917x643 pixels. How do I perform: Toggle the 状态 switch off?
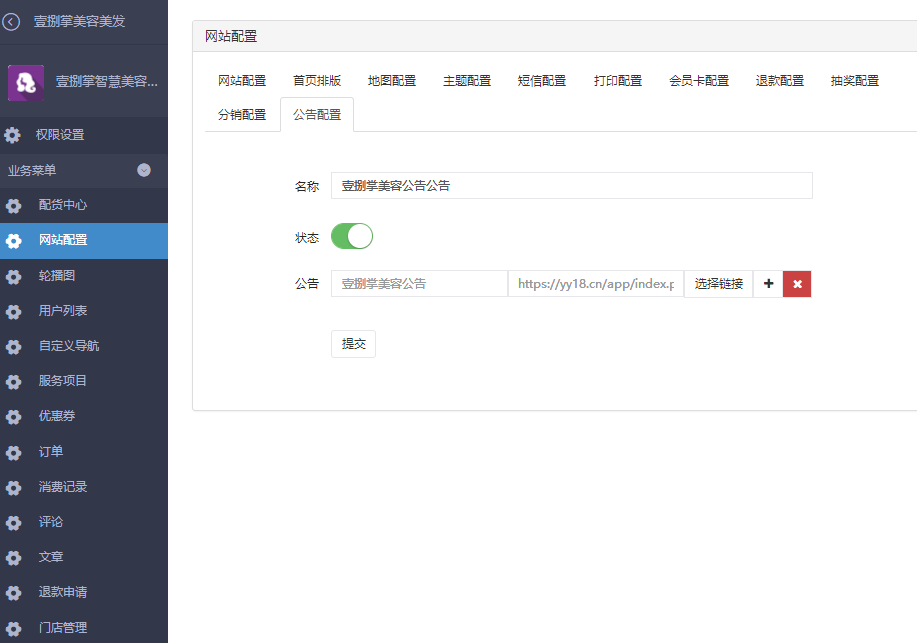[x=352, y=236]
